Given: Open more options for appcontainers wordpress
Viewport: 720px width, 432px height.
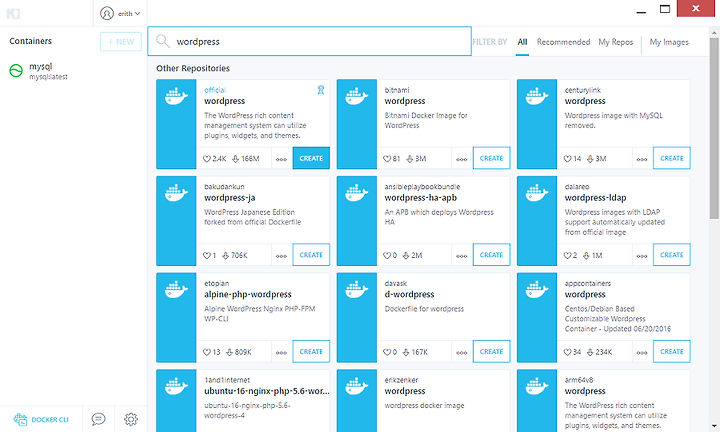Looking at the screenshot, I should (x=642, y=353).
